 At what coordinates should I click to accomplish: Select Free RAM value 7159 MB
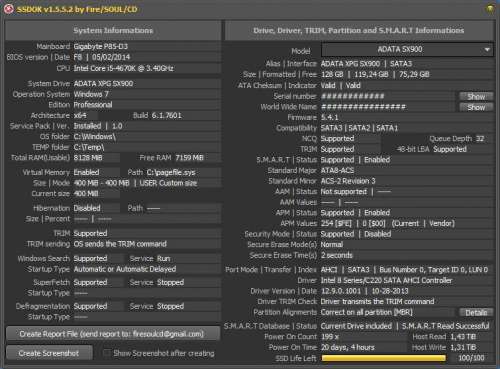click(x=189, y=158)
